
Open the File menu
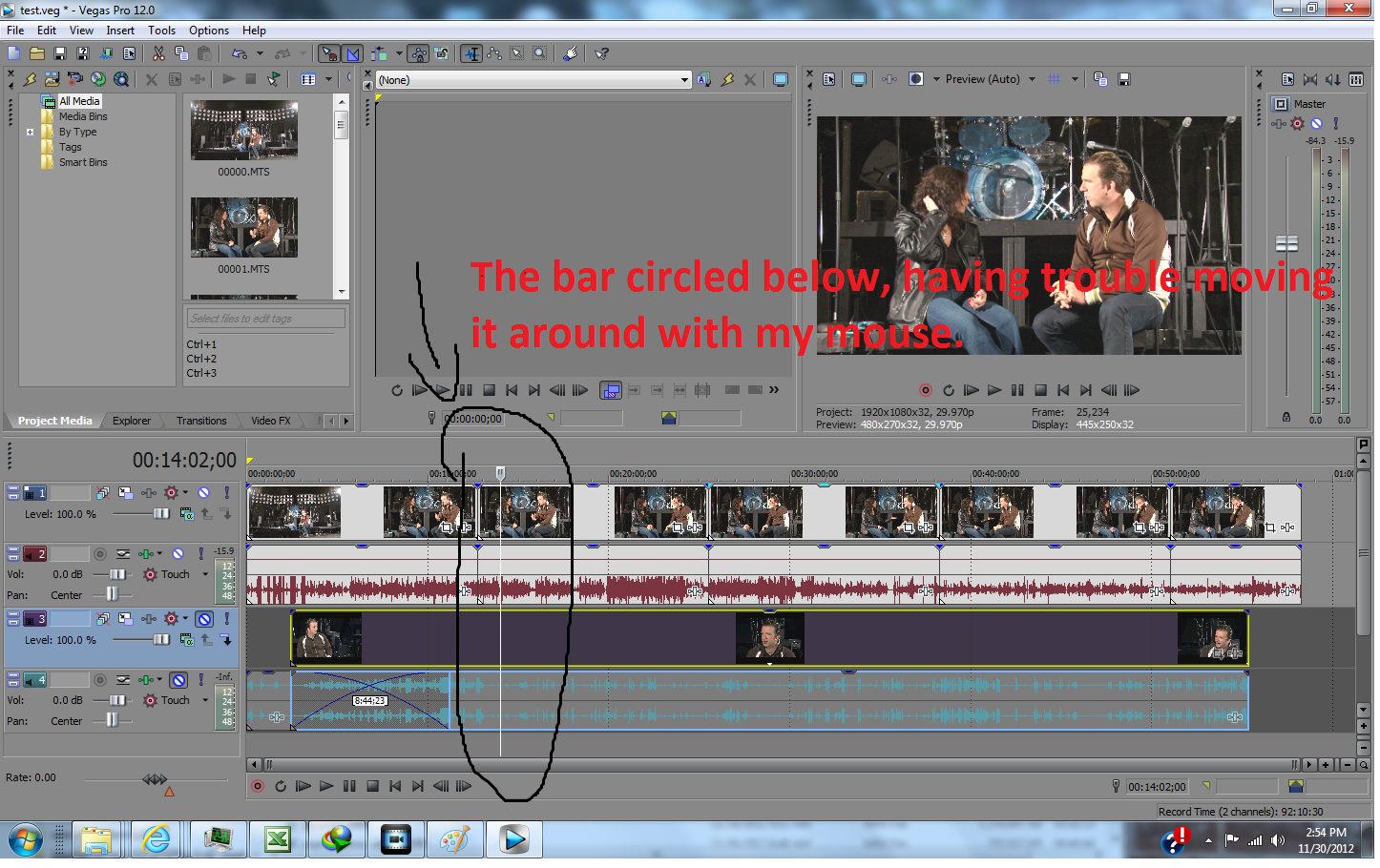pyautogui.click(x=15, y=31)
